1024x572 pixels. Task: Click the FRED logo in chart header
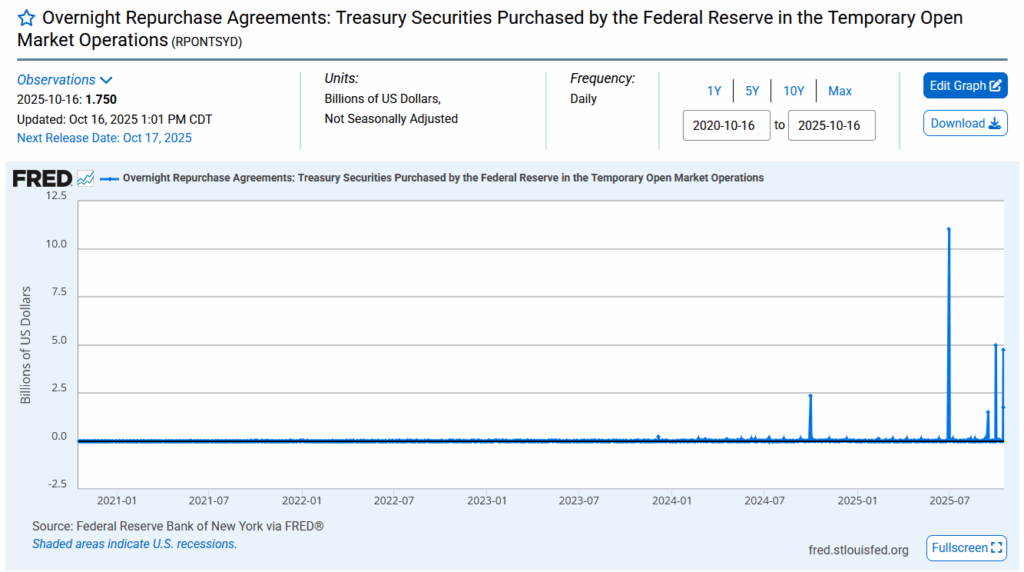[x=42, y=178]
